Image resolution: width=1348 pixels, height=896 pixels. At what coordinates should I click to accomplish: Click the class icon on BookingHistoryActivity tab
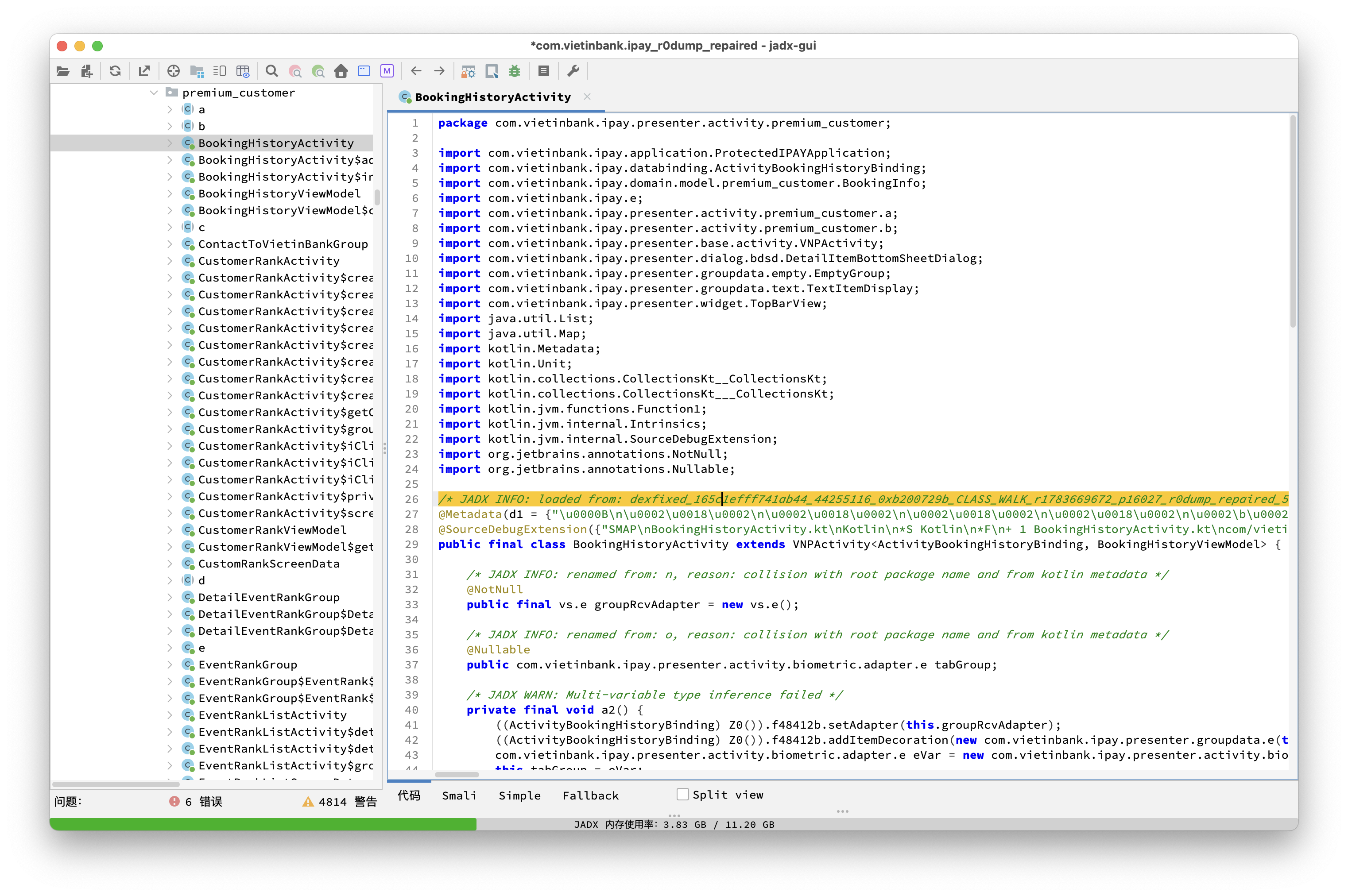405,97
